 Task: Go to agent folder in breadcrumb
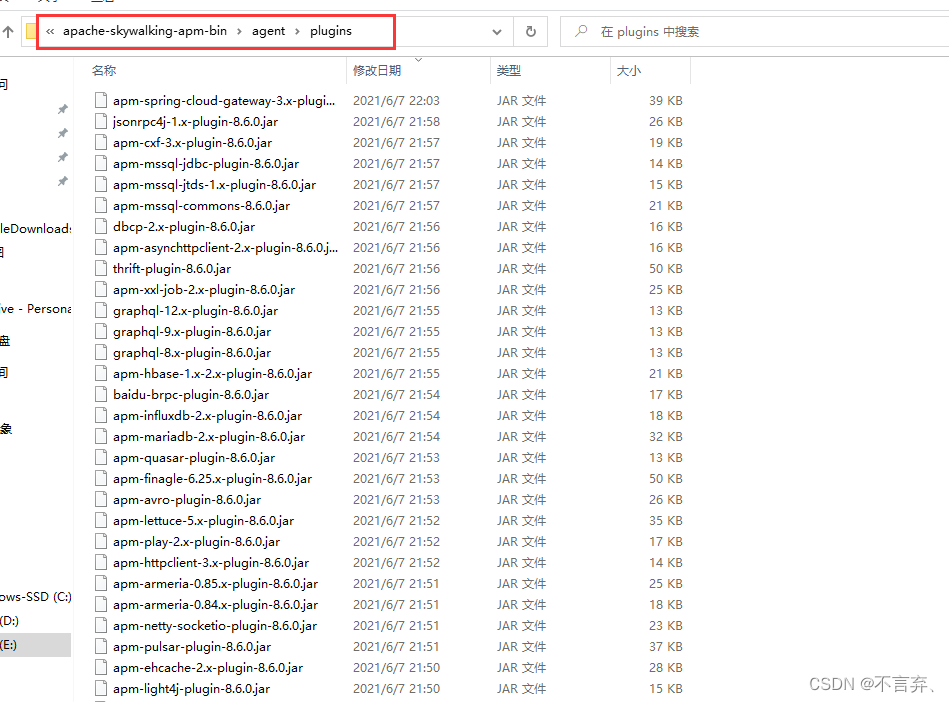[268, 31]
